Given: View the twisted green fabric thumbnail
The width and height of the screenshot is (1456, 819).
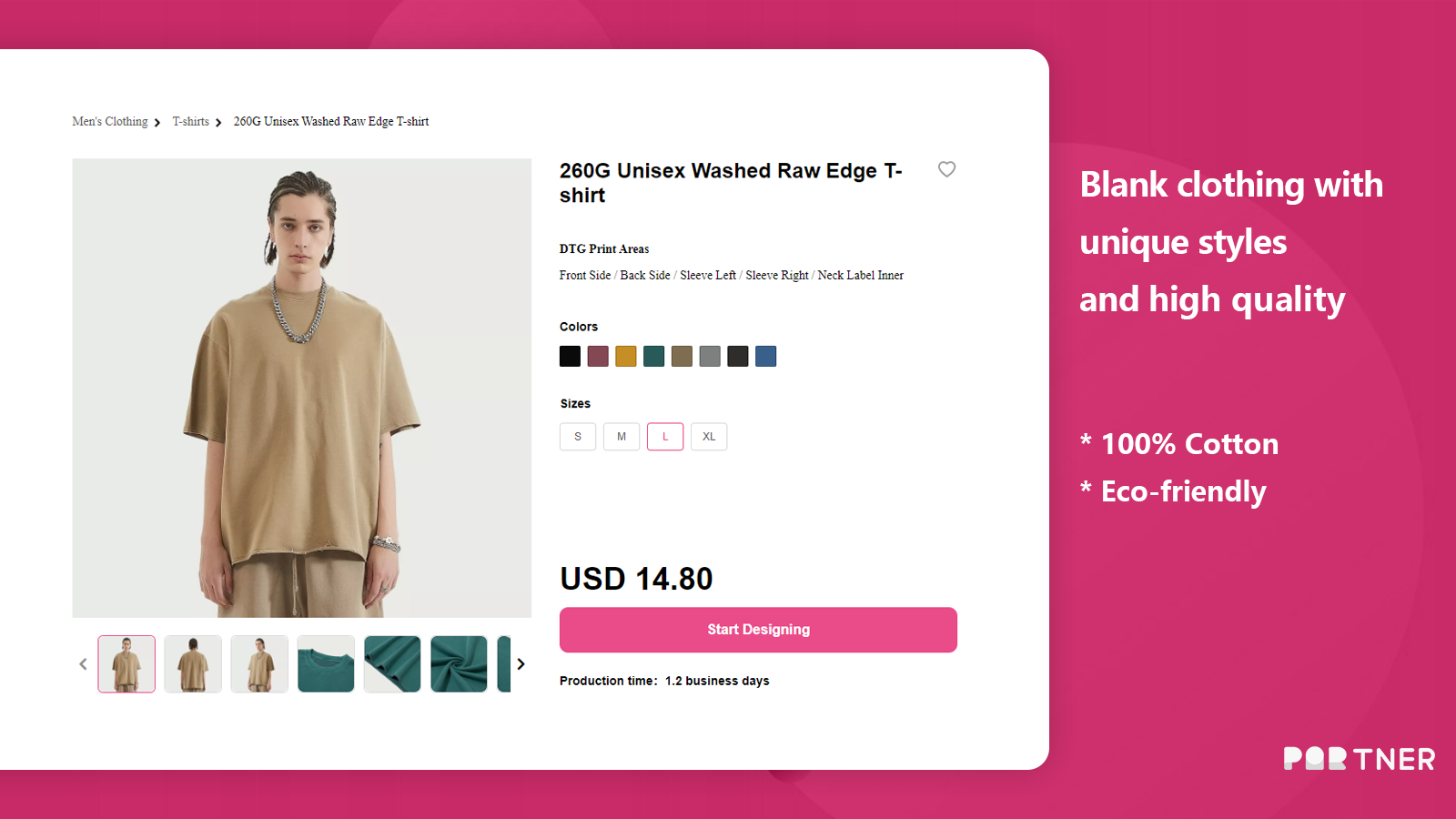Looking at the screenshot, I should pyautogui.click(x=459, y=664).
